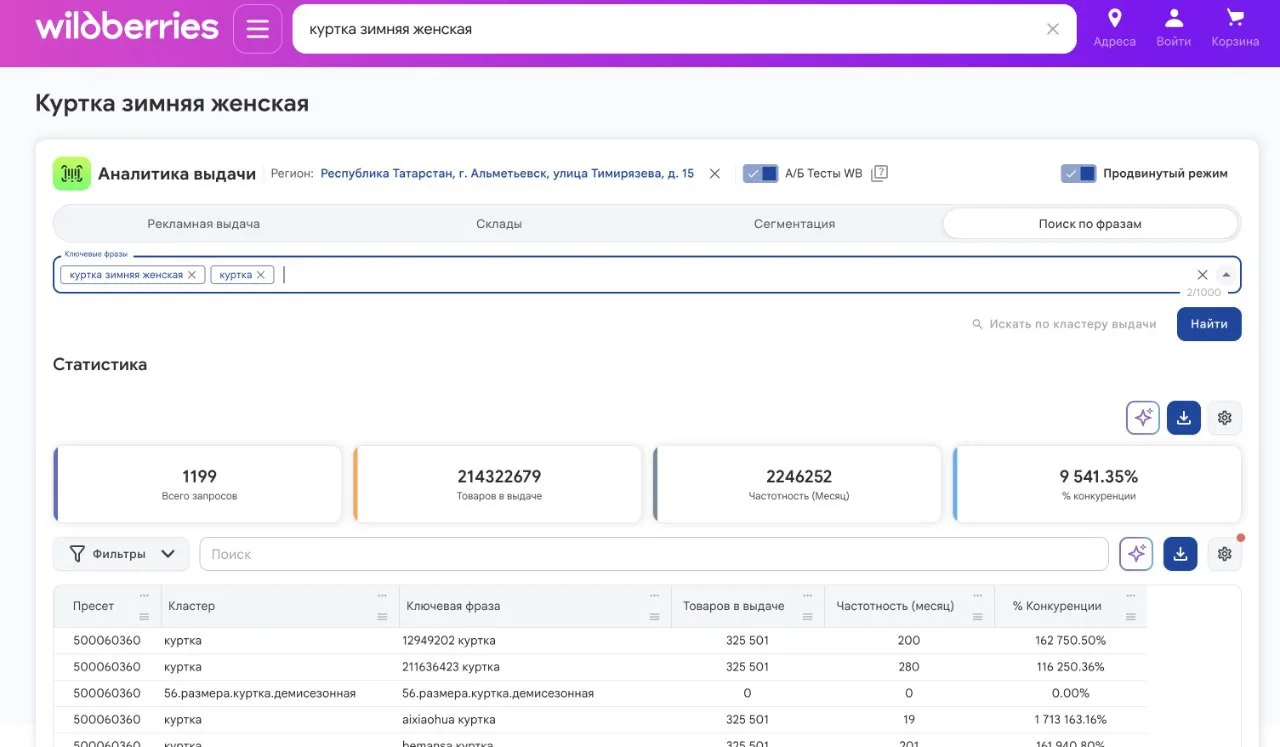
Task: Open the gear with the red notification dot
Action: [1225, 554]
